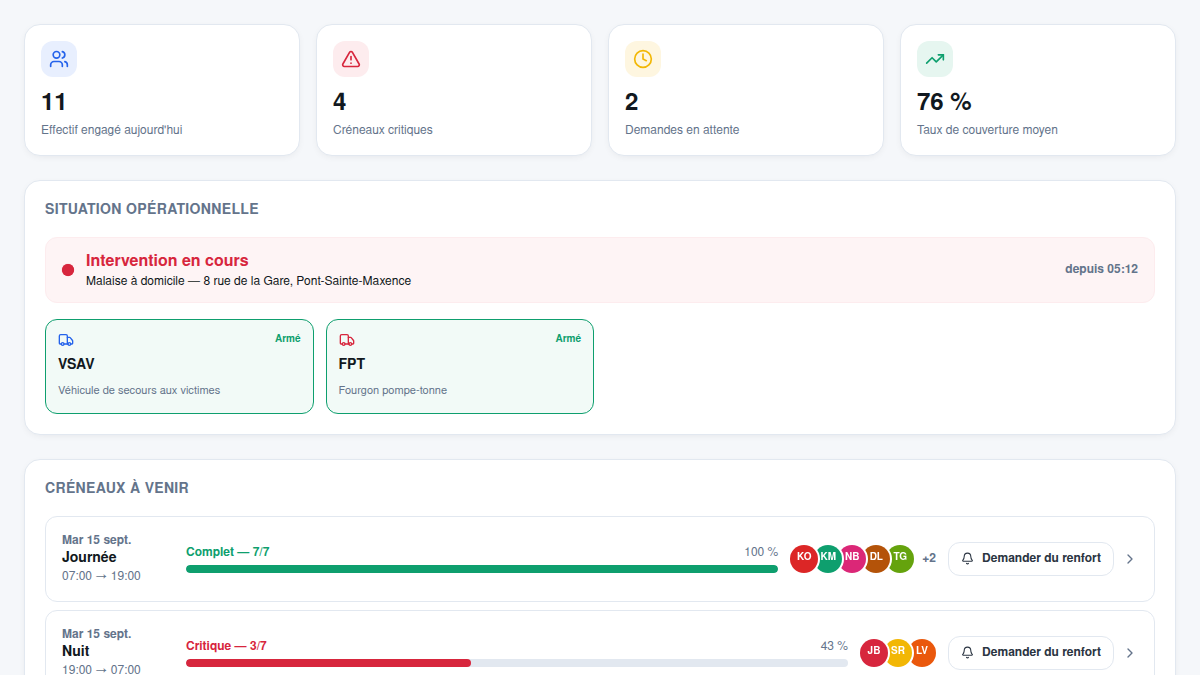Click the red warning triangle icon
Image resolution: width=1200 pixels, height=675 pixels.
coord(351,59)
